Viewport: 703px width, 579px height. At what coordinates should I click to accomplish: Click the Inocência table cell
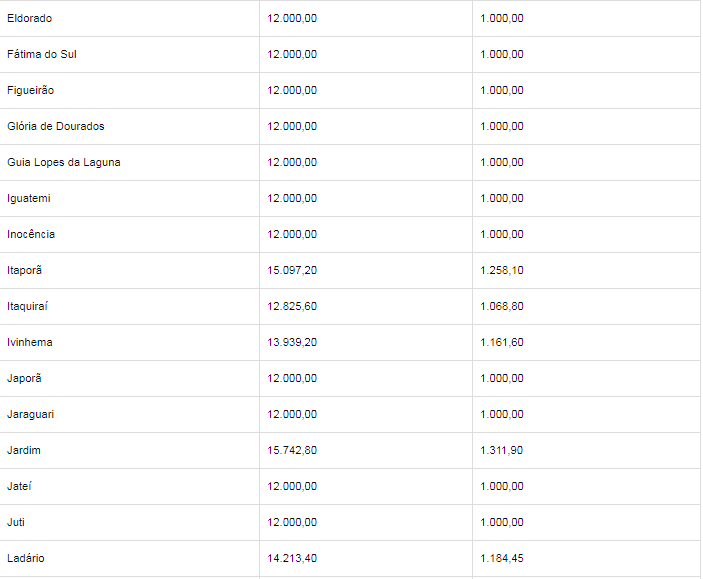31,234
